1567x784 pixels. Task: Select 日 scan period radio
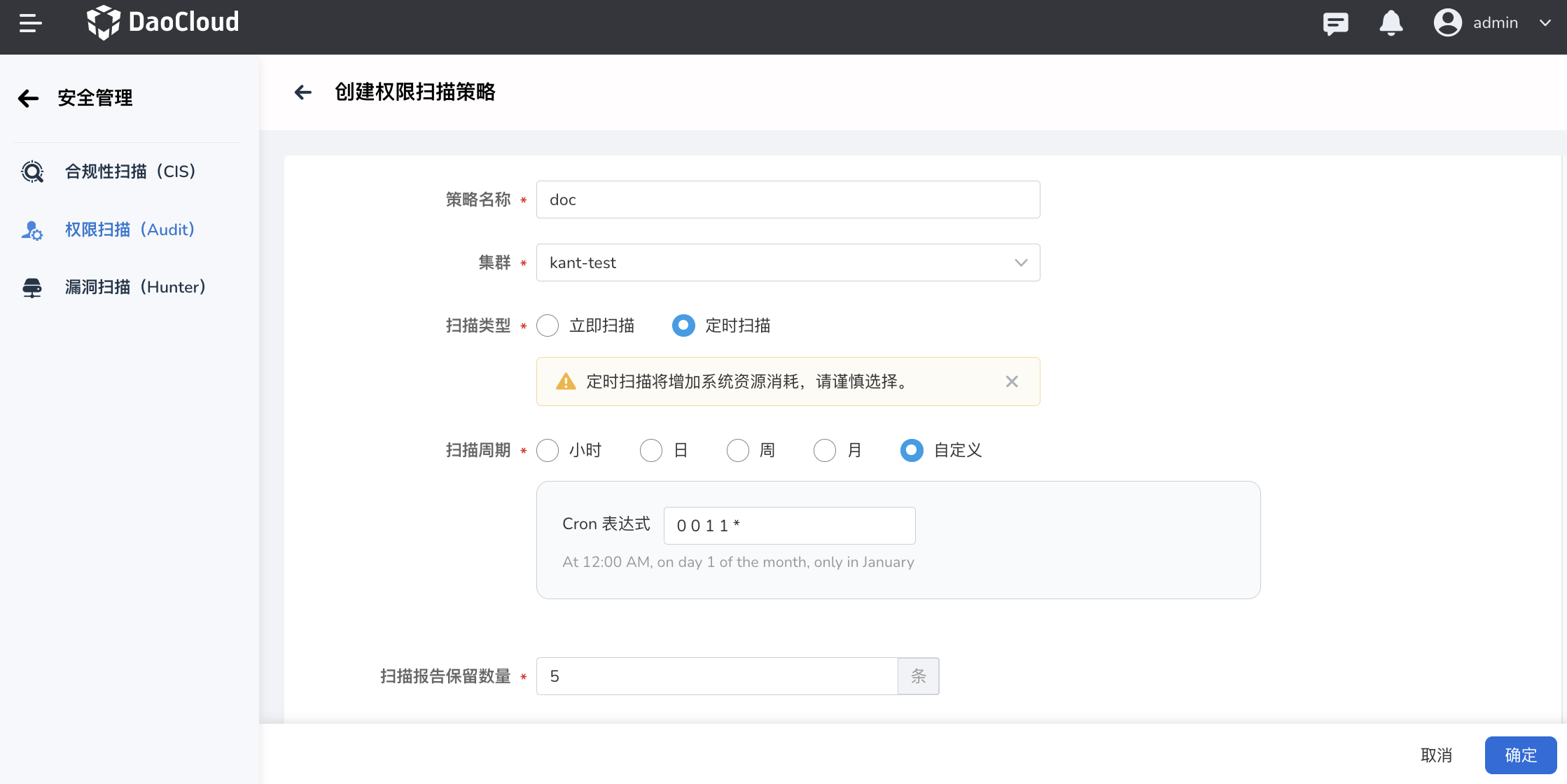click(651, 450)
